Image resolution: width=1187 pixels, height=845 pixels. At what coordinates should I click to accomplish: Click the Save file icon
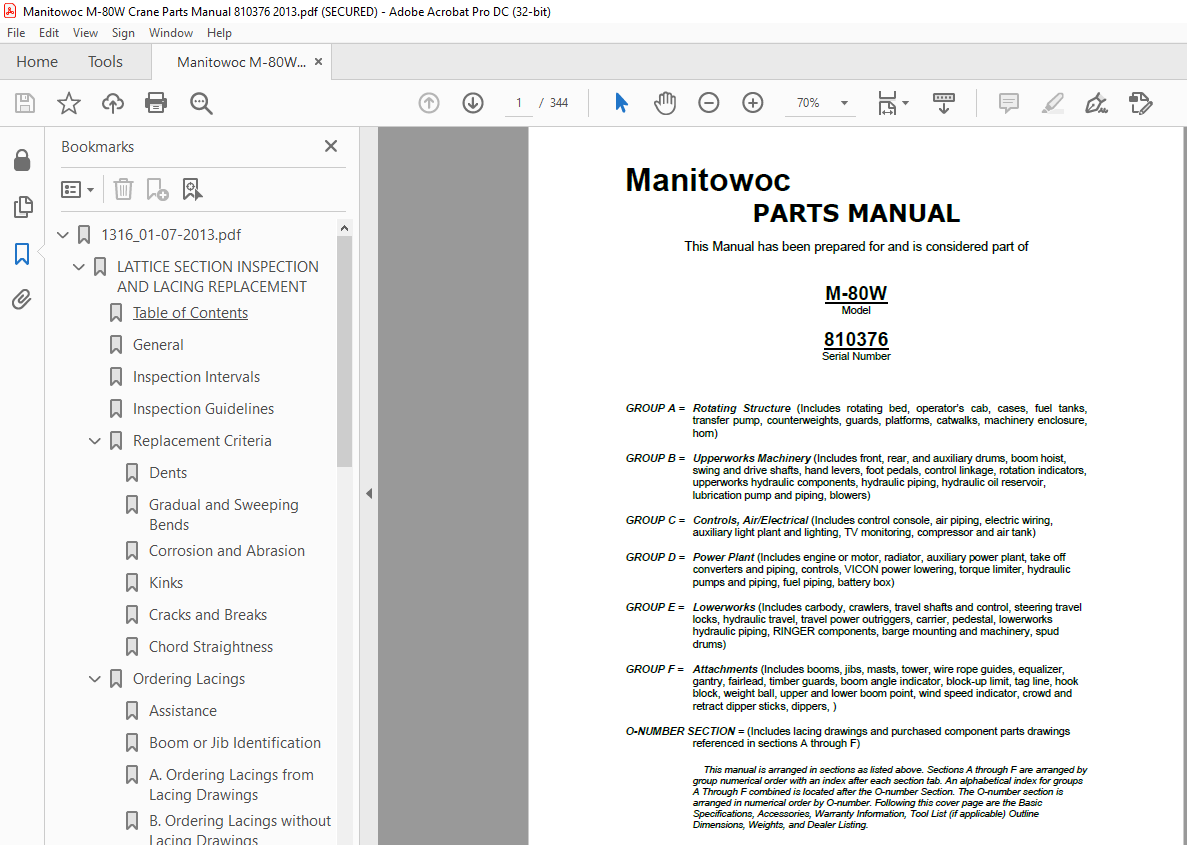[x=25, y=103]
